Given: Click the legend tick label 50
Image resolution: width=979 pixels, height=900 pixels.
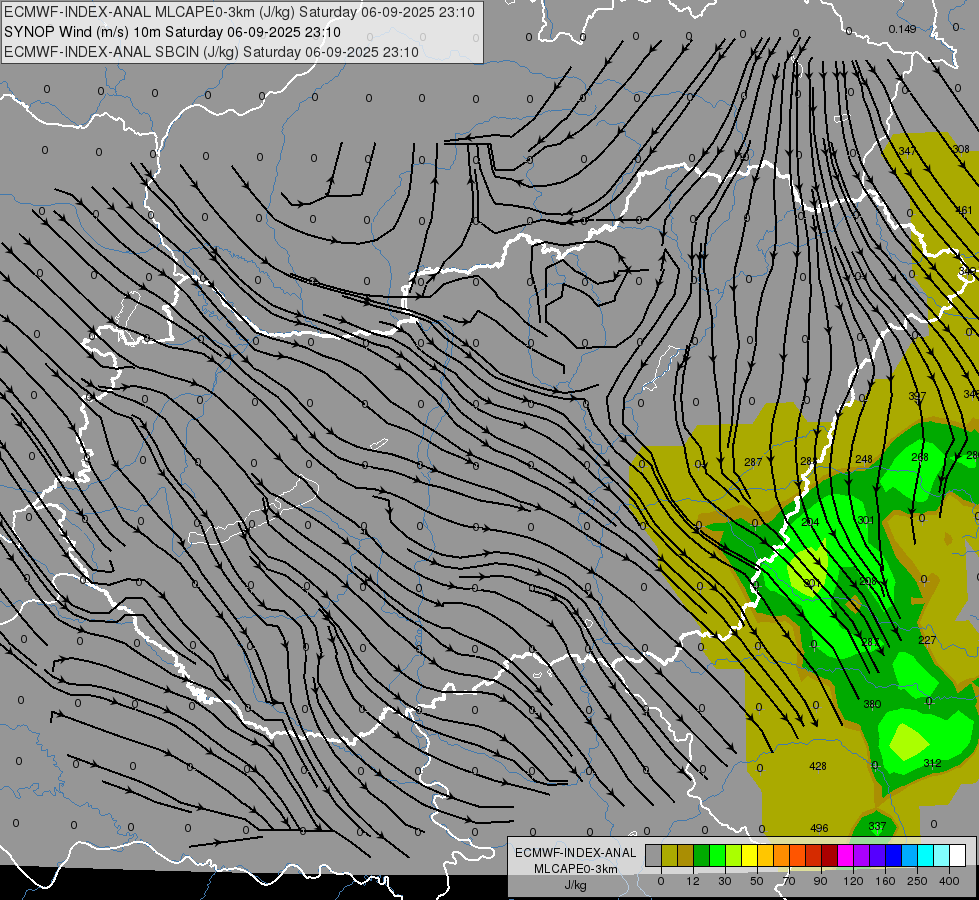Looking at the screenshot, I should [757, 882].
